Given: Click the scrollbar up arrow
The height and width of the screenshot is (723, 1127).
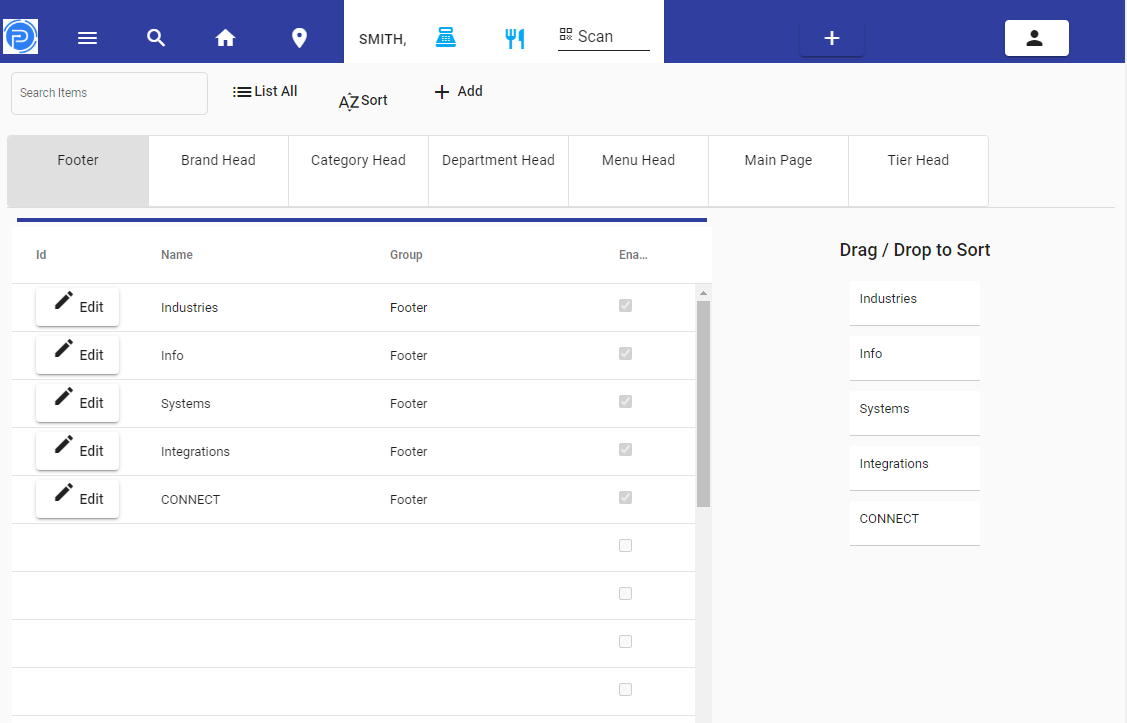Looking at the screenshot, I should coord(704,293).
